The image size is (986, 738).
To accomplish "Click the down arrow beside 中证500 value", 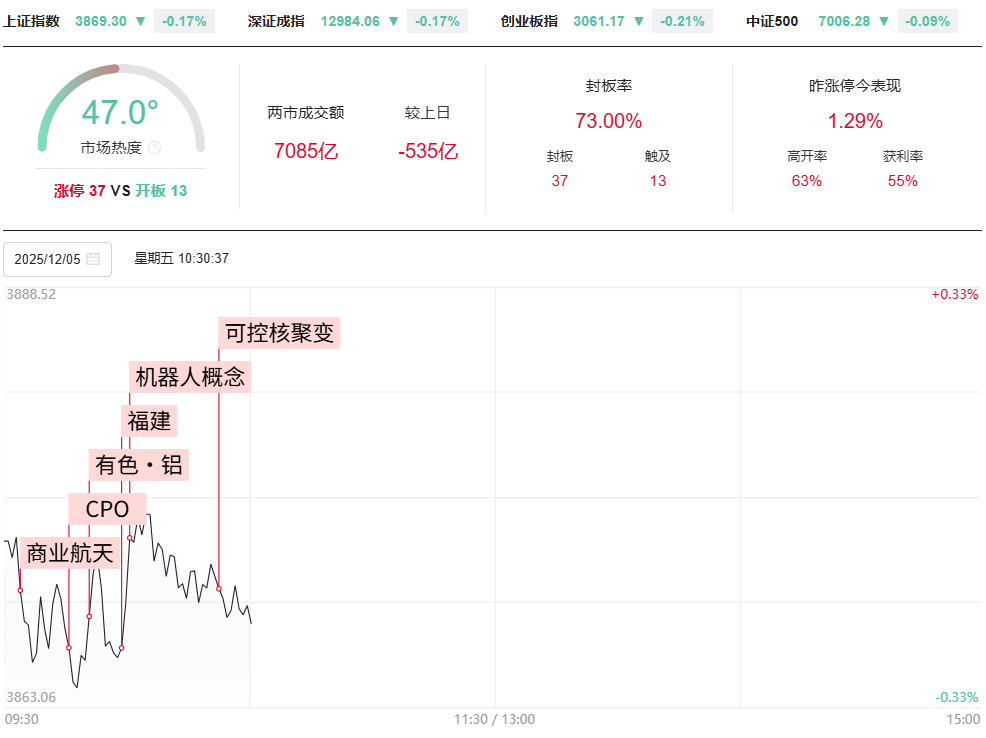I will pos(883,21).
